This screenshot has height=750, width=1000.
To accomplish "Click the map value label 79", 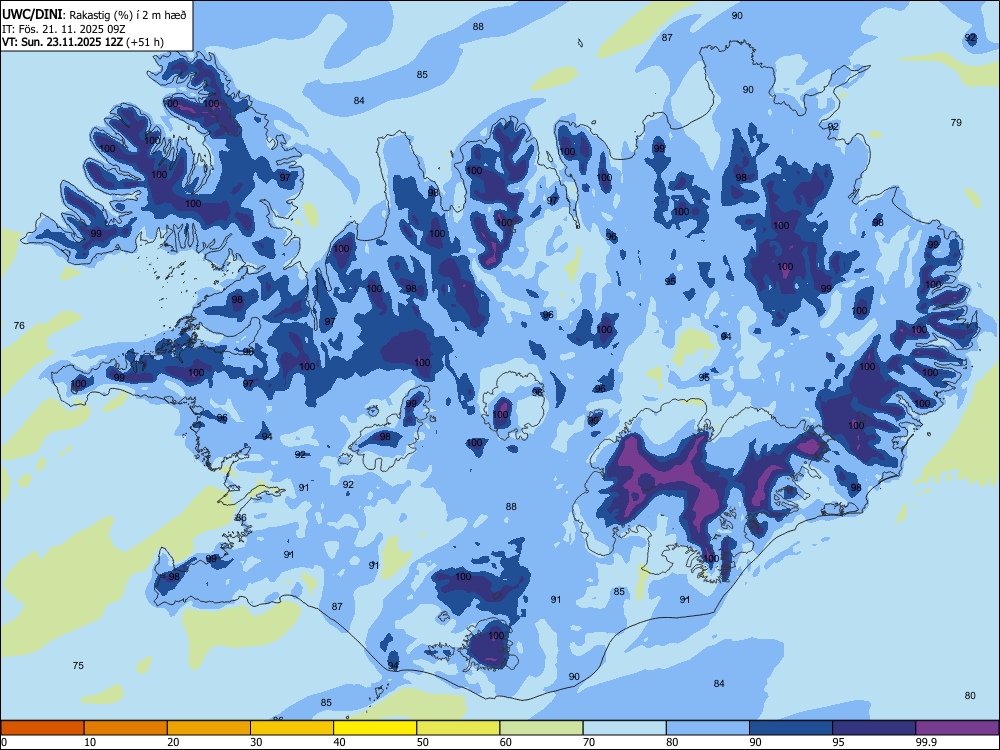I will tap(955, 122).
